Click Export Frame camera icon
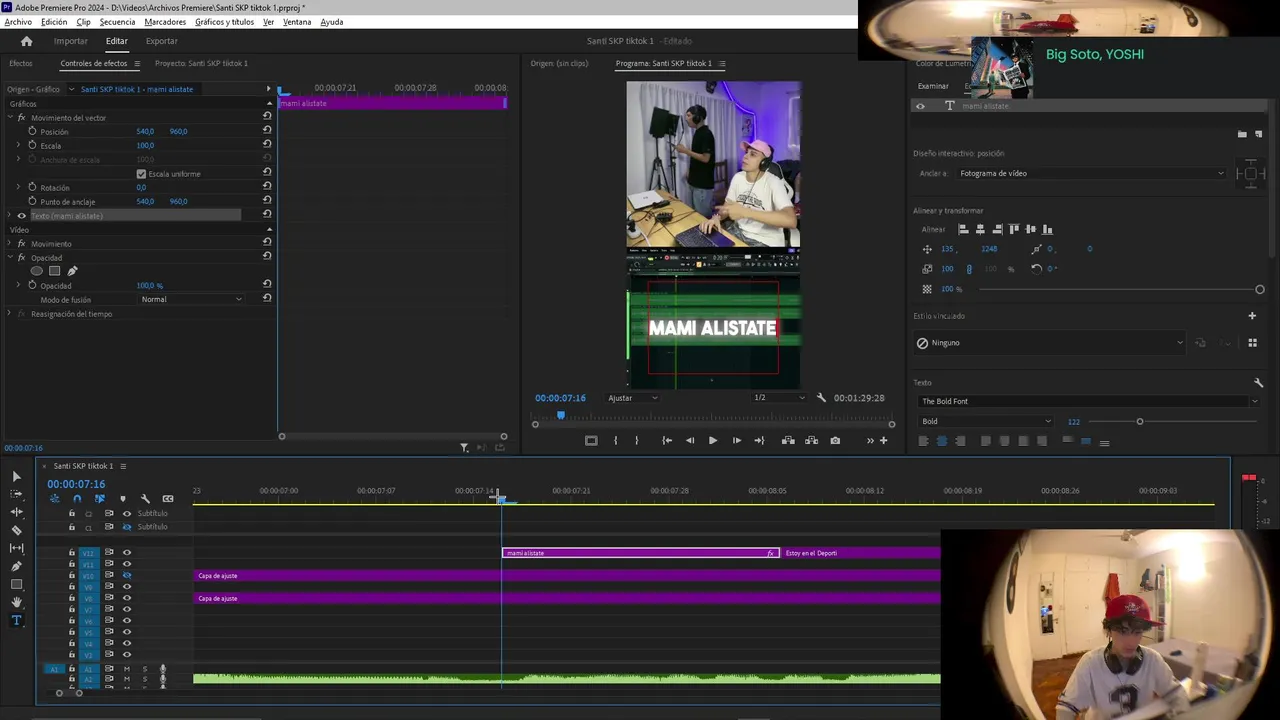 835,440
